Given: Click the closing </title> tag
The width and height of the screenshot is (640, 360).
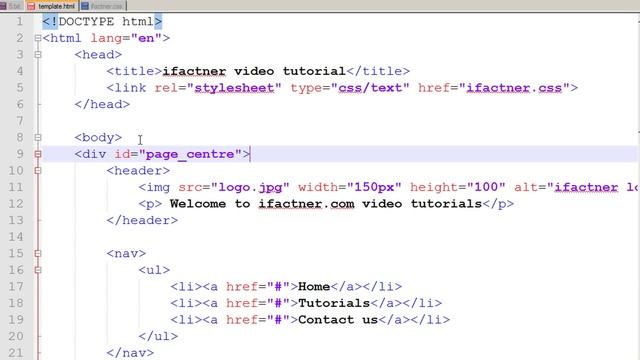Looking at the screenshot, I should [378, 71].
